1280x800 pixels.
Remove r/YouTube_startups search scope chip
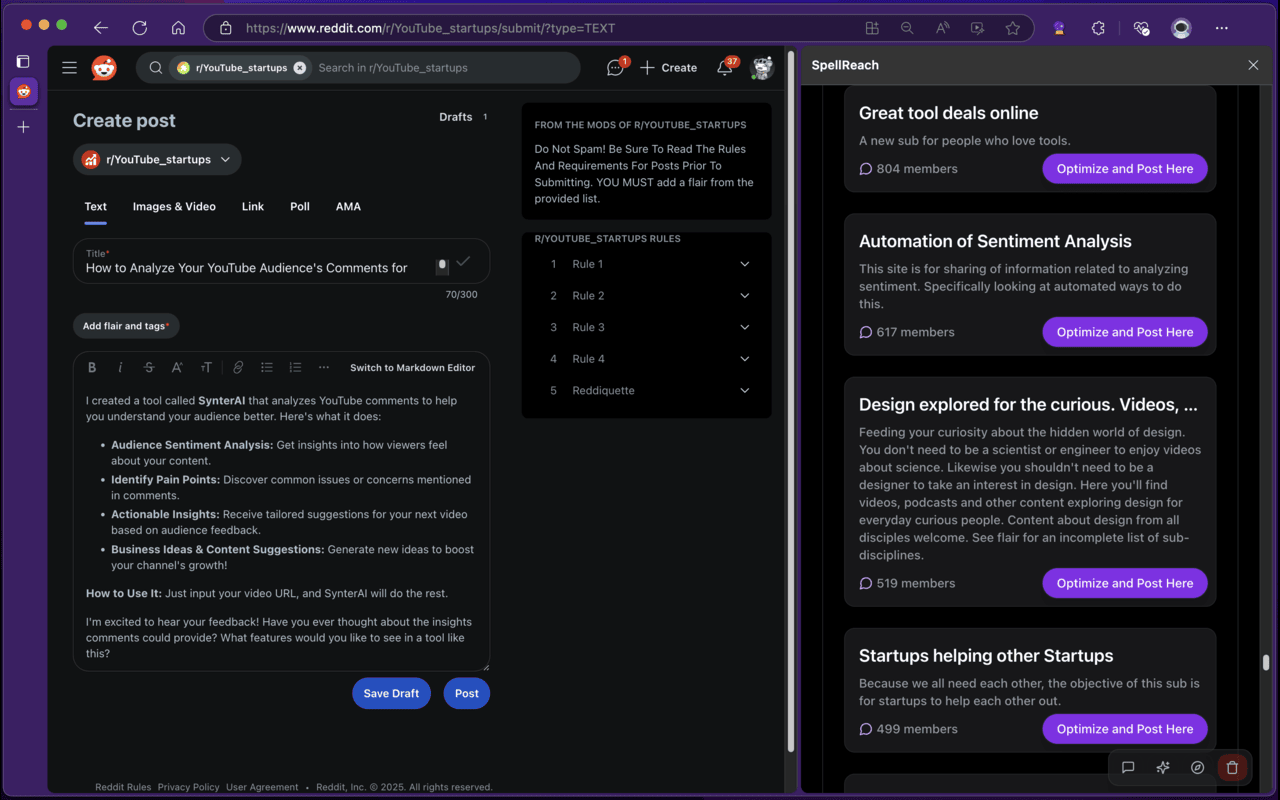pyautogui.click(x=300, y=68)
